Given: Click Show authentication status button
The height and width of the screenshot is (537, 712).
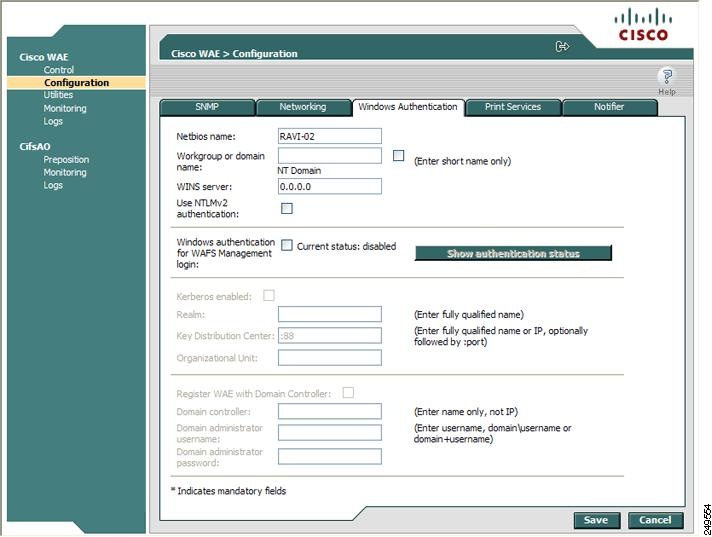Looking at the screenshot, I should coord(513,253).
